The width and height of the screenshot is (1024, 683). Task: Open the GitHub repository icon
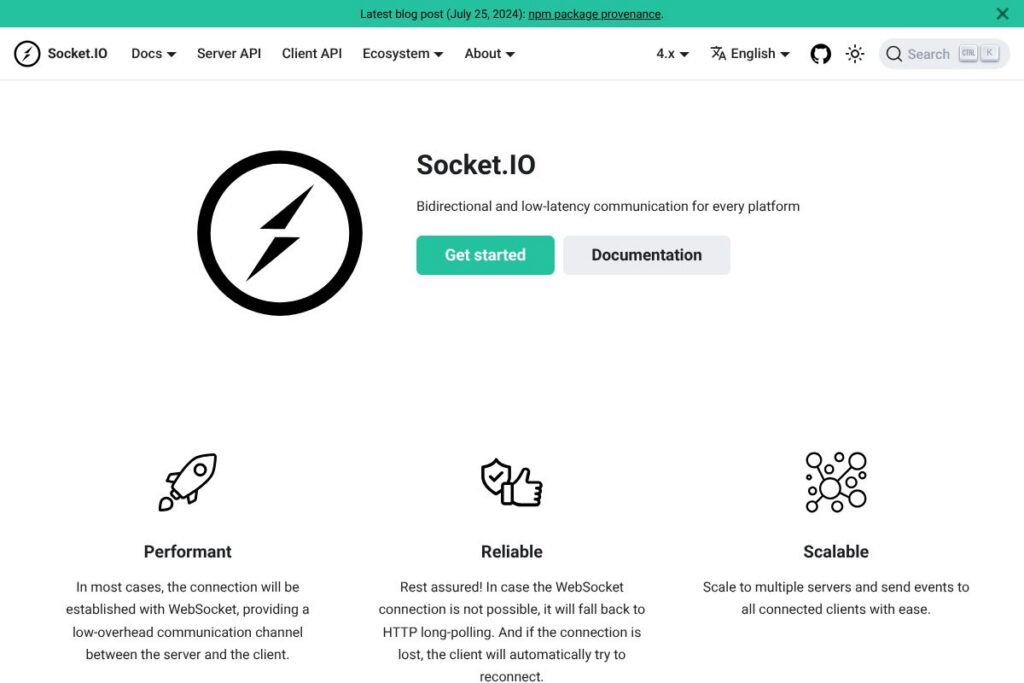point(820,54)
